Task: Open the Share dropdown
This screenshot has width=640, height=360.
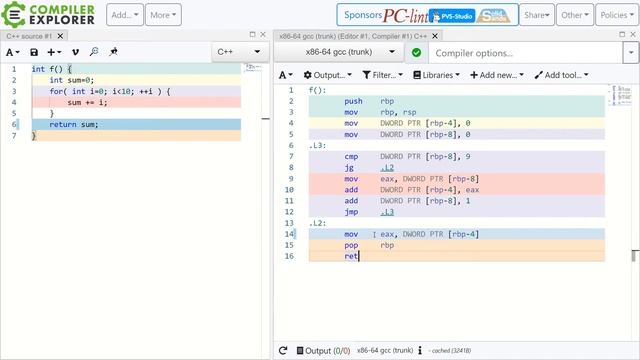Action: tap(537, 15)
